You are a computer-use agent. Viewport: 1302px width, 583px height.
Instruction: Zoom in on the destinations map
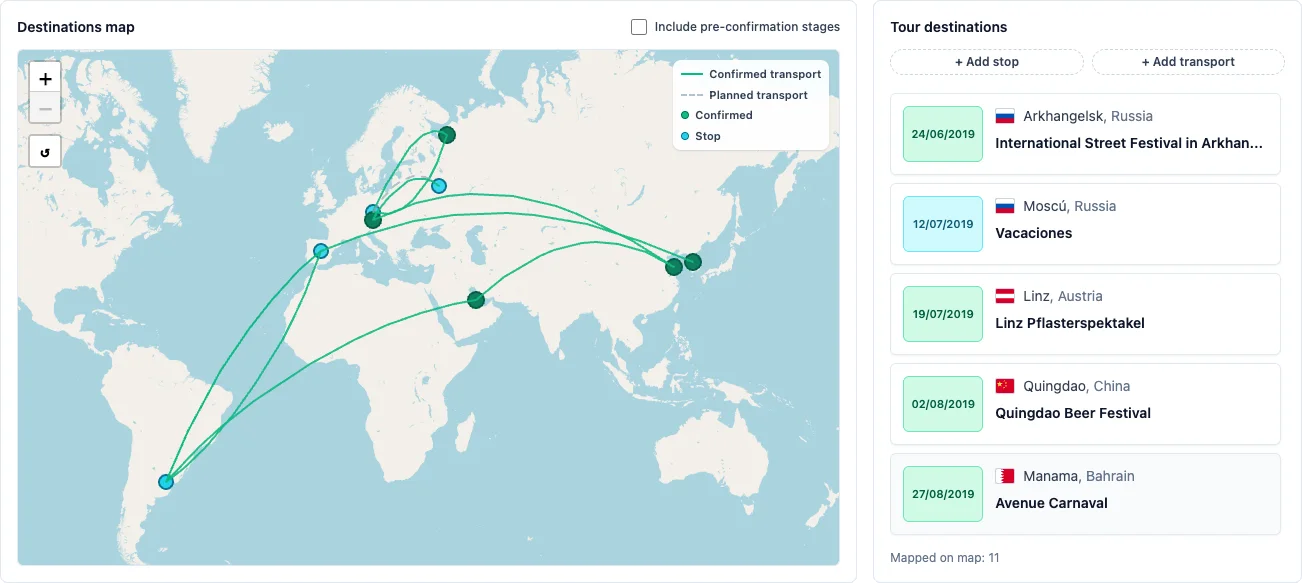[45, 79]
